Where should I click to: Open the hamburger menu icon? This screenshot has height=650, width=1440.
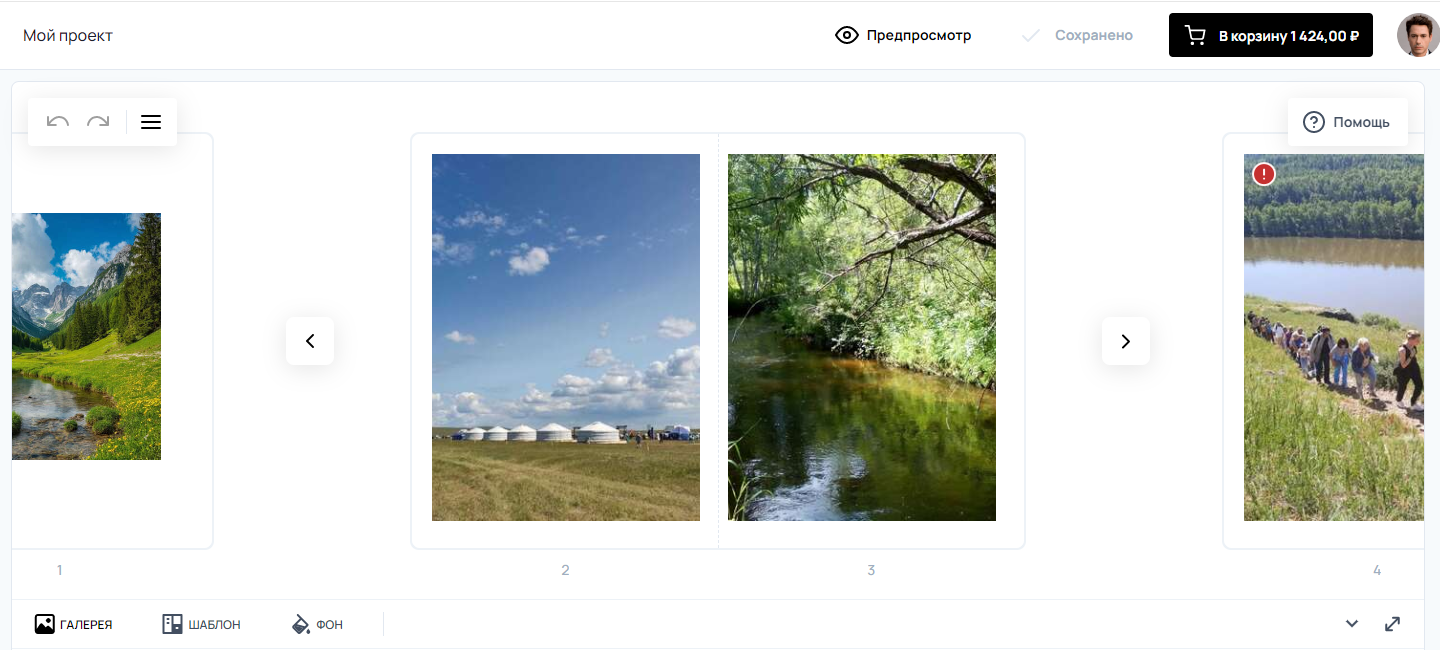(x=151, y=122)
